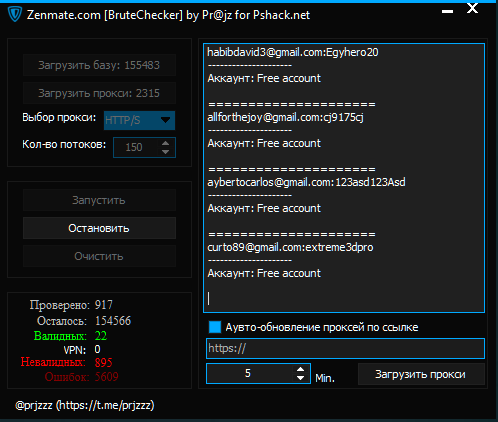Place cursor in the results log box
This screenshot has width=498, height=422.
[344, 178]
